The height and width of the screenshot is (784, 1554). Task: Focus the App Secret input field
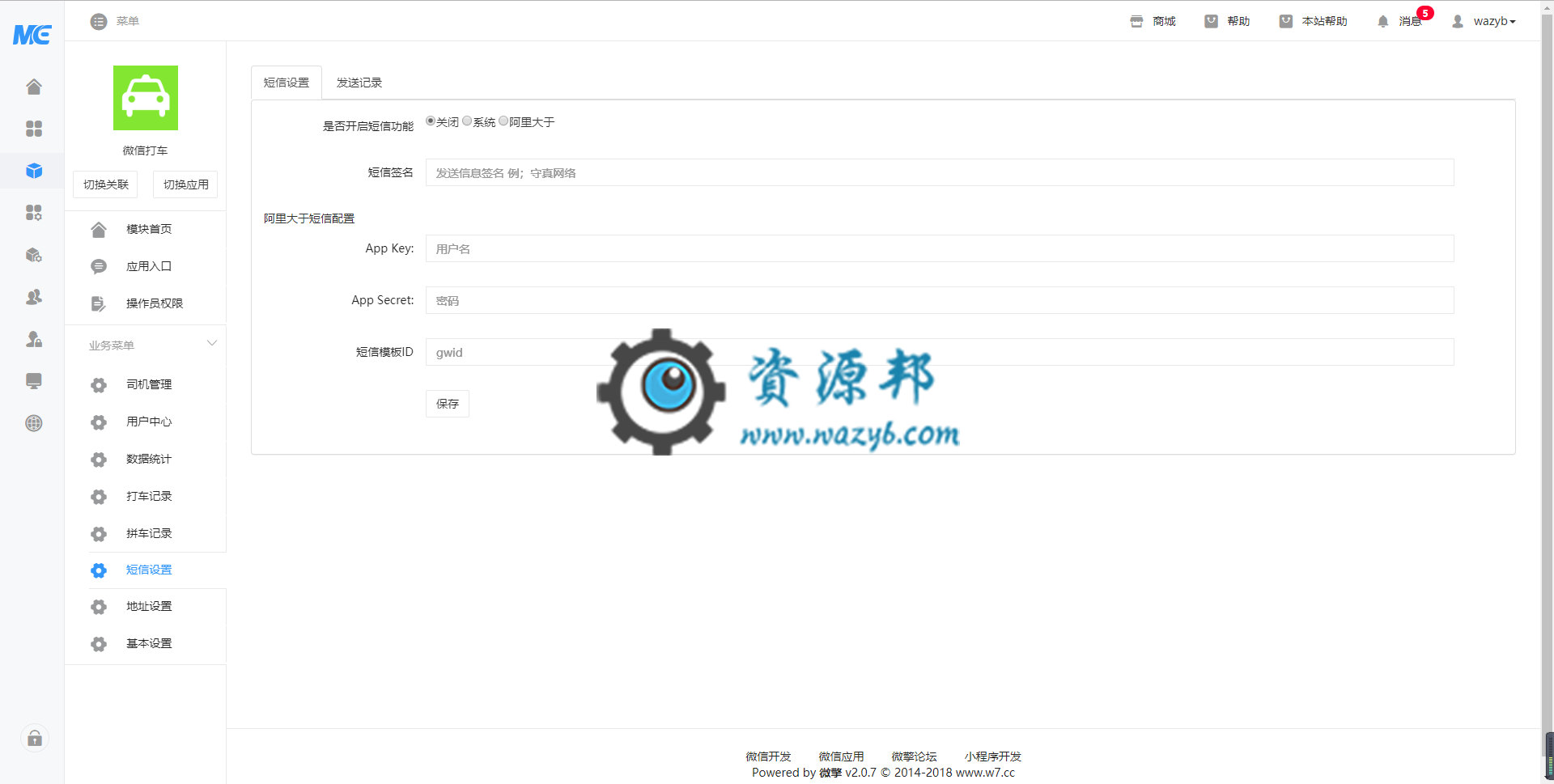click(940, 300)
